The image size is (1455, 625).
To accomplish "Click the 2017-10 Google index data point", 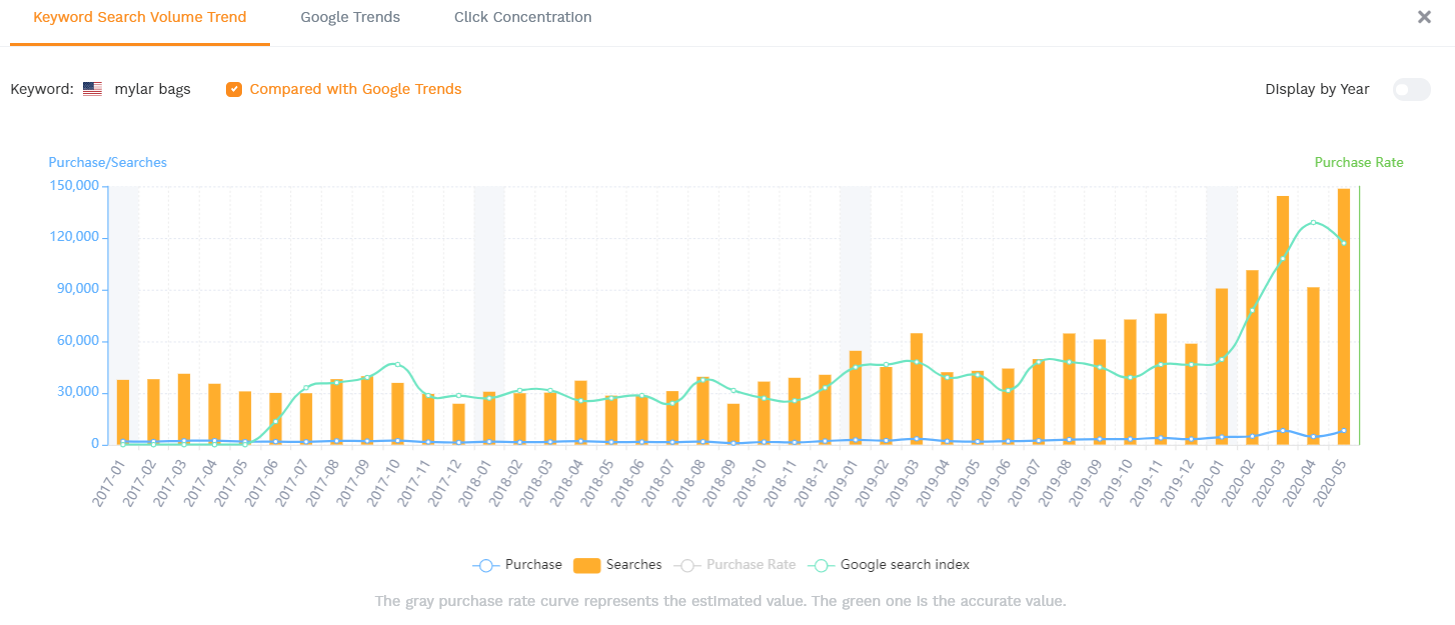I will (x=398, y=365).
